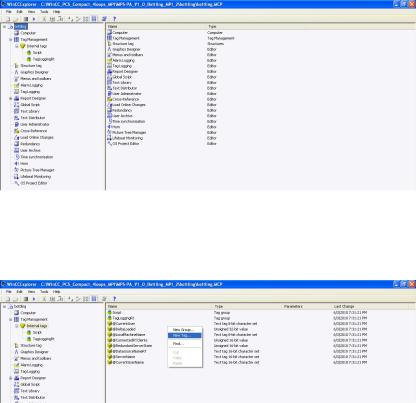416x403 pixels.
Task: Click Cross-Reference icon in upper window tree
Action: (16, 131)
